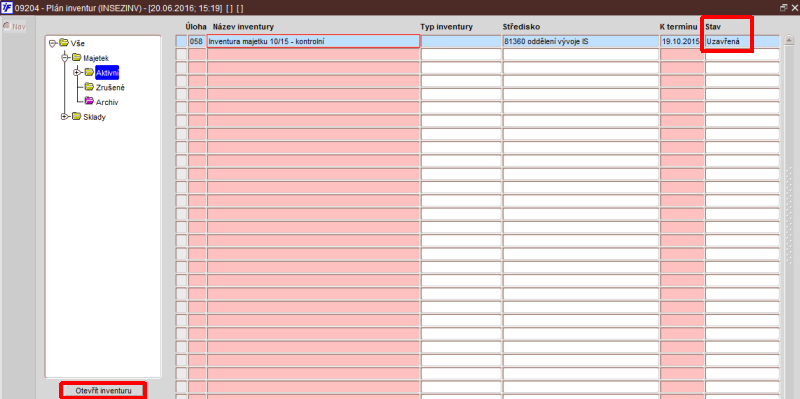The width and height of the screenshot is (800, 399).
Task: Click the purple folder icon beside 'Archiv'
Action: (x=89, y=102)
